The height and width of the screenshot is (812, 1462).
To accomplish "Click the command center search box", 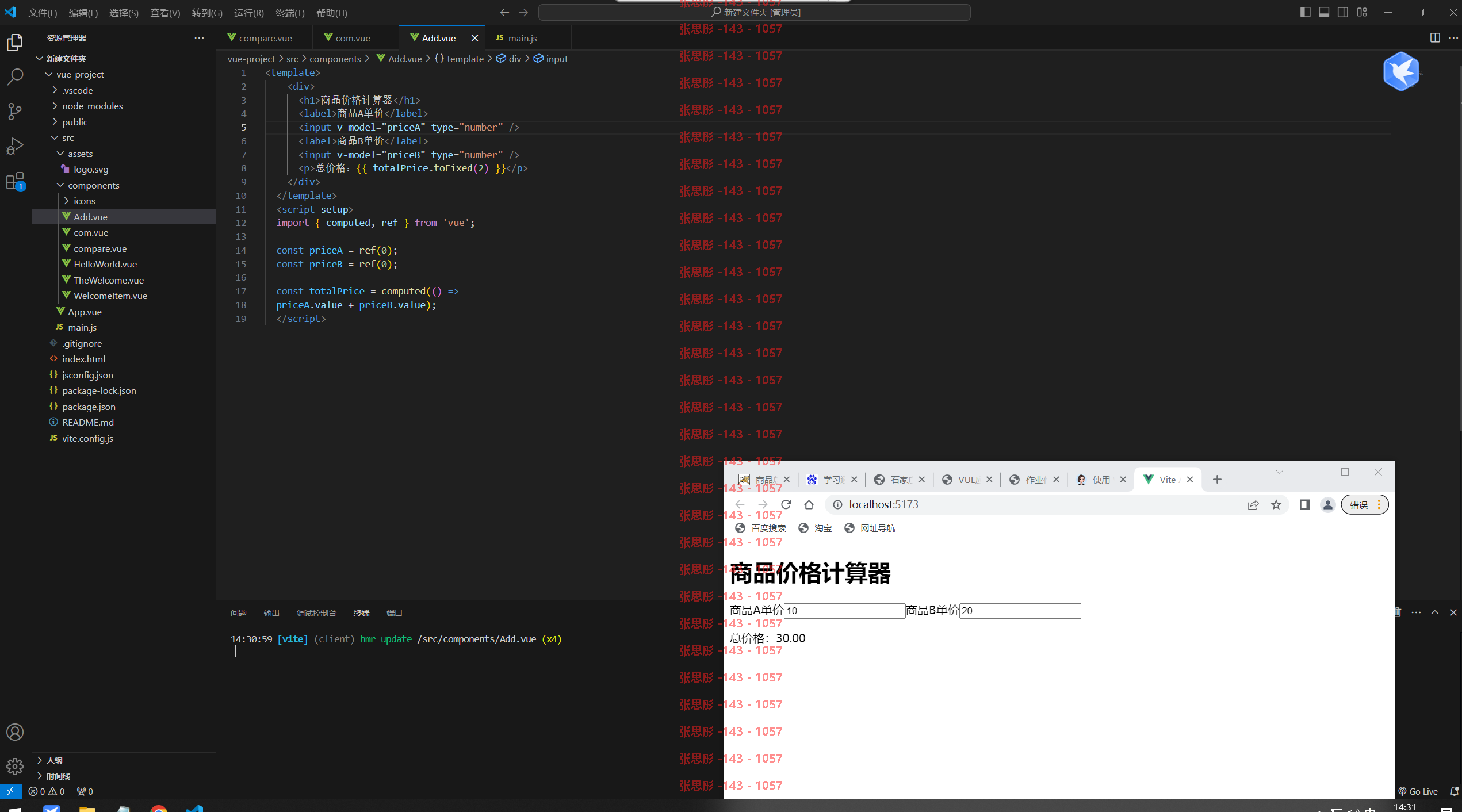I will [755, 12].
